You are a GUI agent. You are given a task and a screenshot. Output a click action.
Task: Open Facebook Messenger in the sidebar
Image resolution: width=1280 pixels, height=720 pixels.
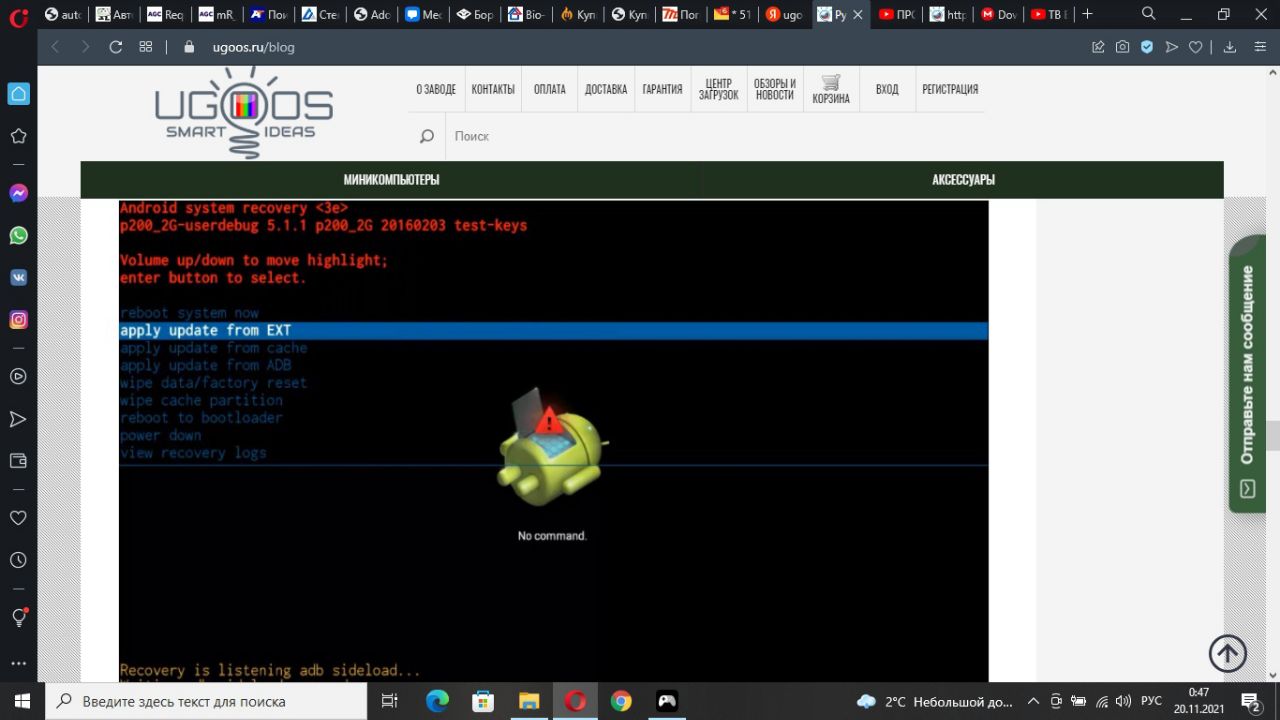18,193
